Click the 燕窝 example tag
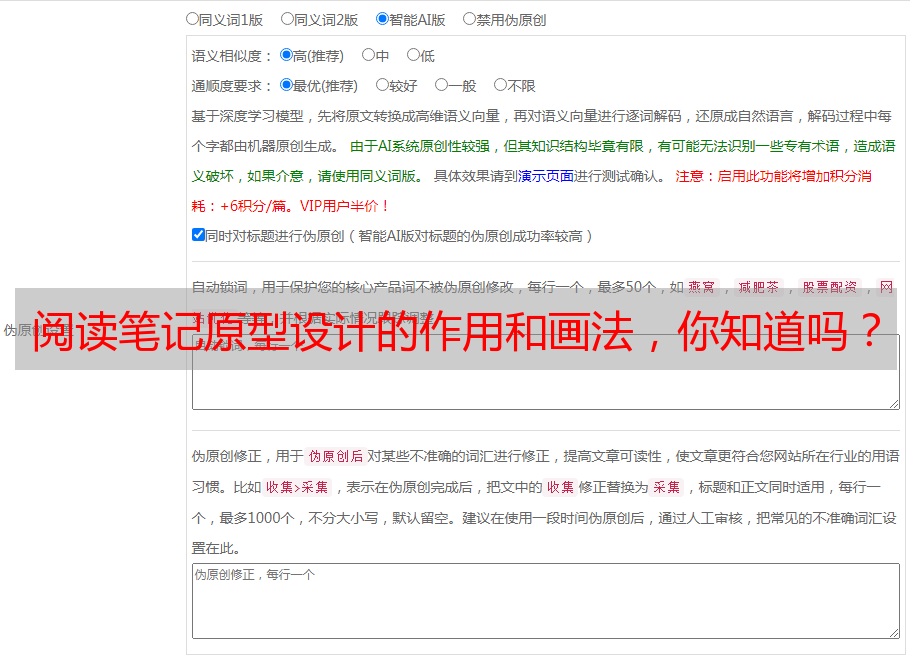 pos(702,287)
